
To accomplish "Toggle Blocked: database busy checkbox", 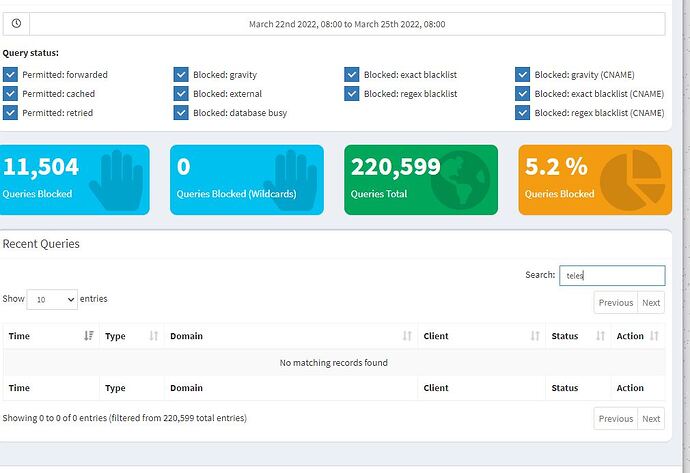I will tap(181, 113).
